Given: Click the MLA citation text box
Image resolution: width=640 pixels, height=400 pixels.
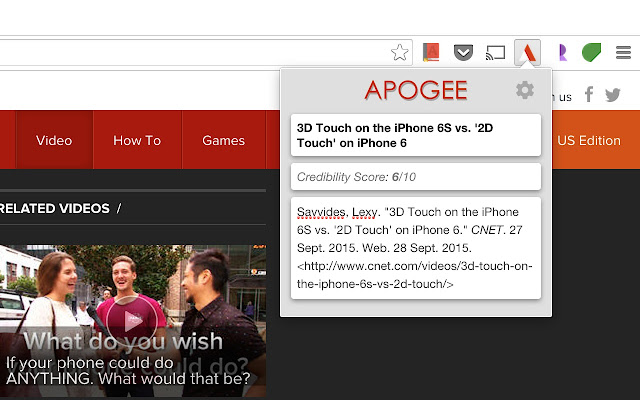Looking at the screenshot, I should pos(416,248).
